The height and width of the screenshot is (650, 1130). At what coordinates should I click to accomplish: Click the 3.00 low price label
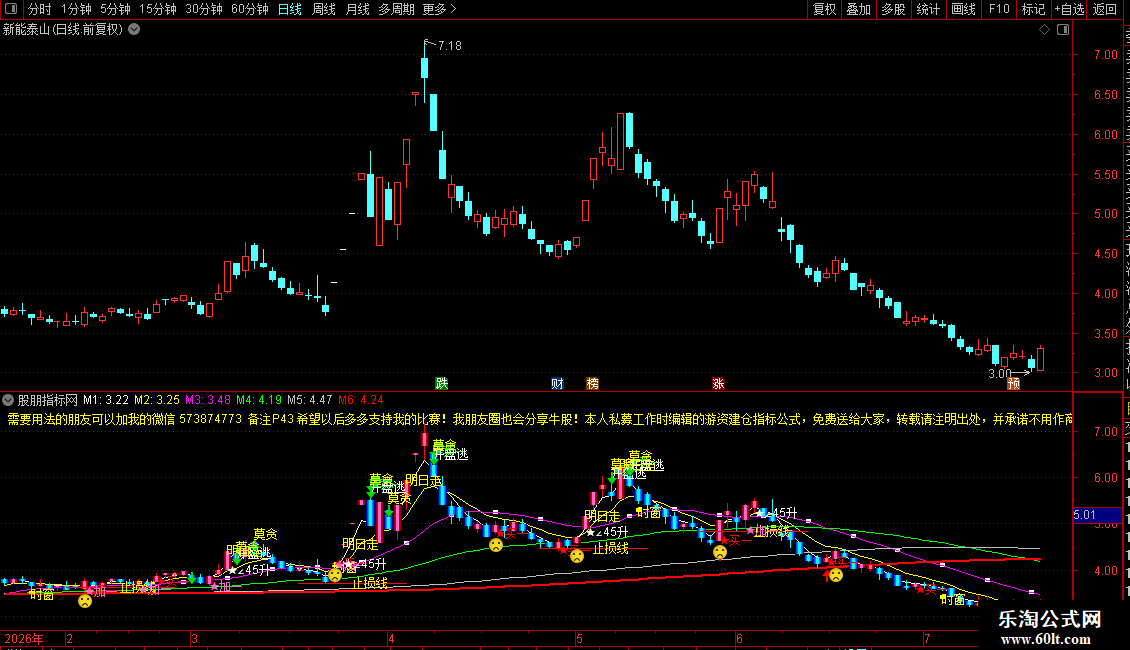(1000, 373)
